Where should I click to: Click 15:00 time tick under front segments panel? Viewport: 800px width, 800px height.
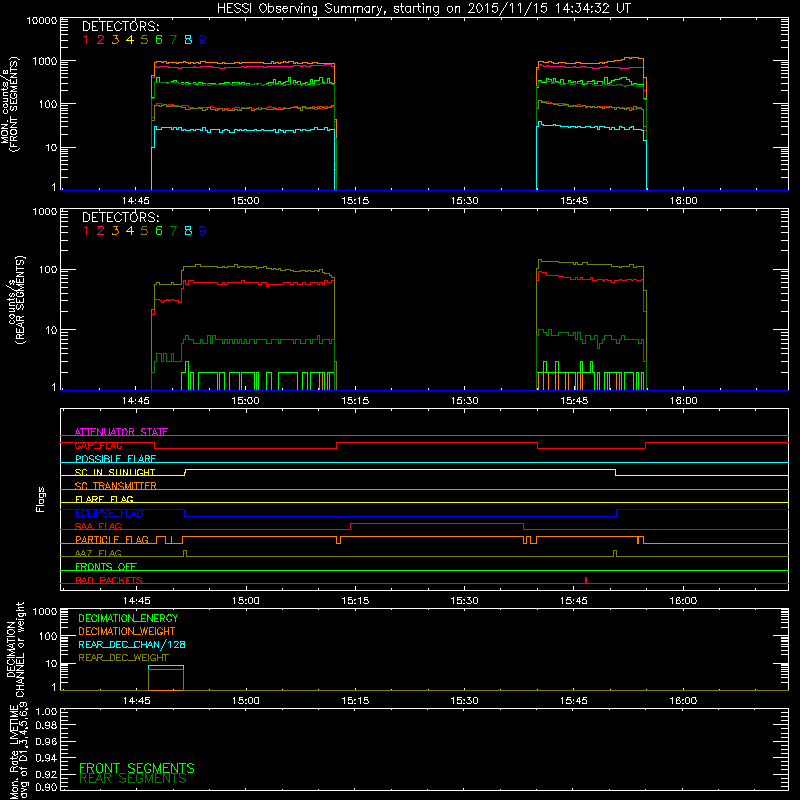click(245, 201)
